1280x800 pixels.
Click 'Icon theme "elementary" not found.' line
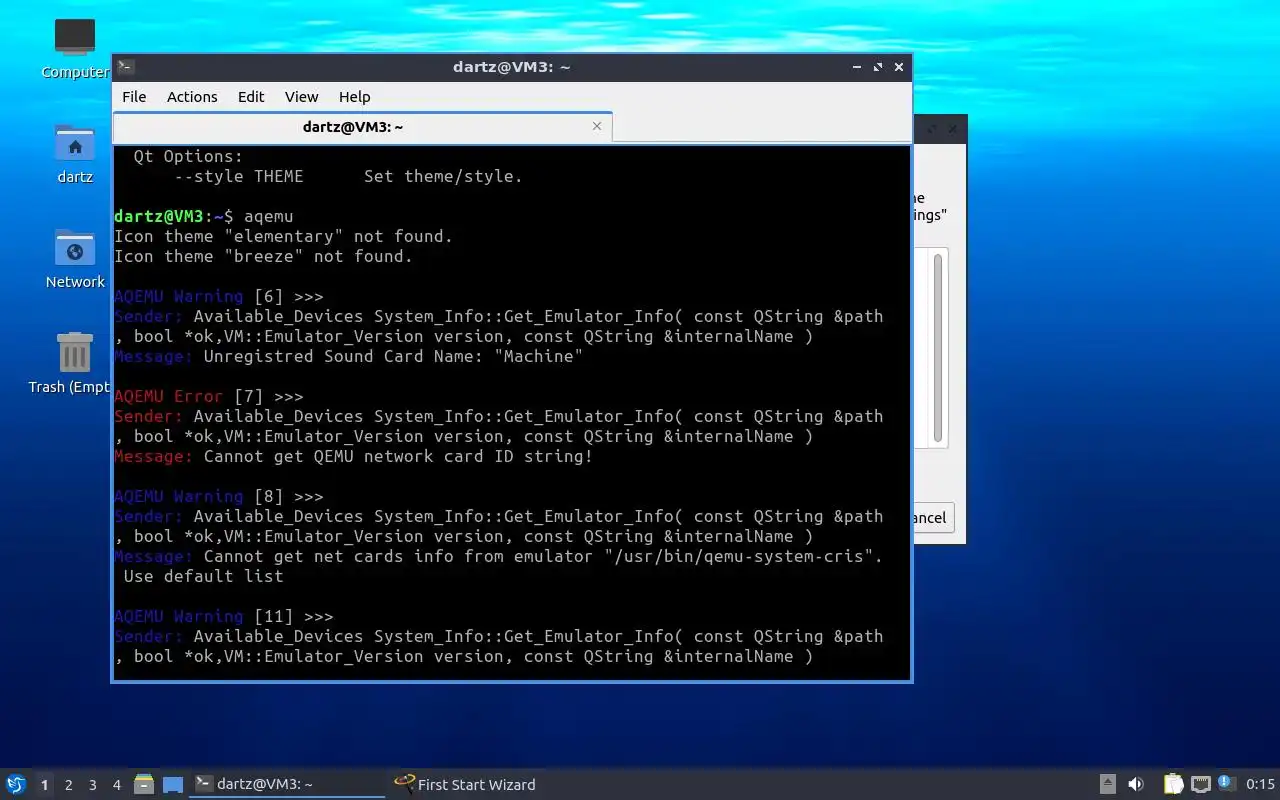coord(283,236)
